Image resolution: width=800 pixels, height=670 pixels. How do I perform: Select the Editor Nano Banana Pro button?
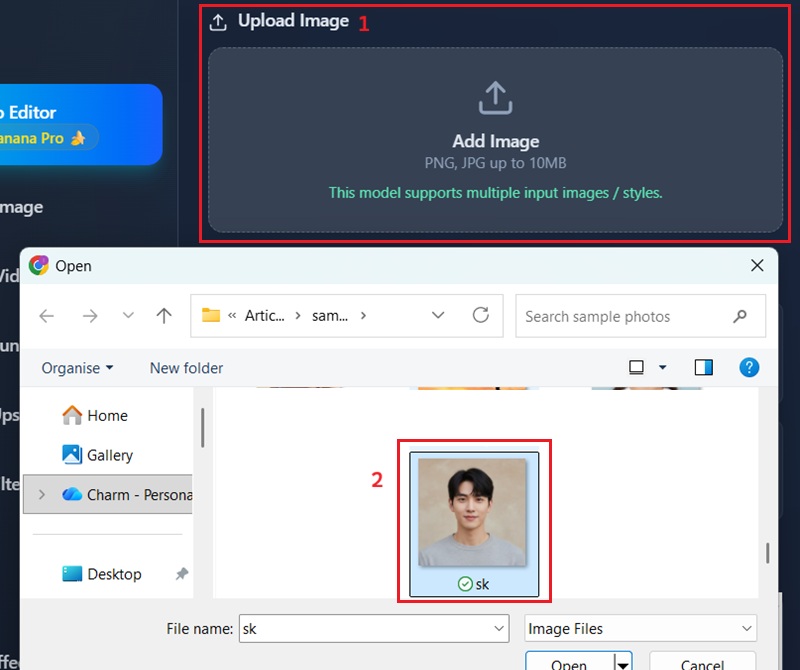click(x=79, y=125)
